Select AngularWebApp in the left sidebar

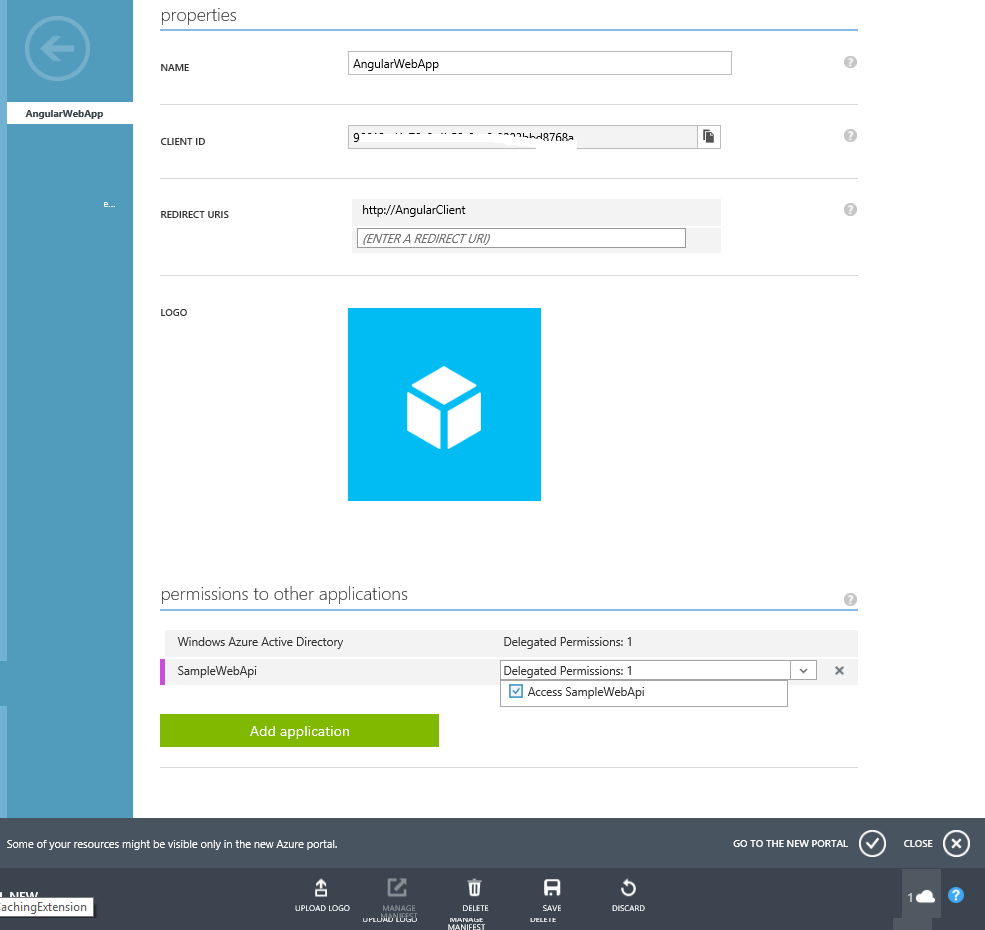(x=70, y=113)
